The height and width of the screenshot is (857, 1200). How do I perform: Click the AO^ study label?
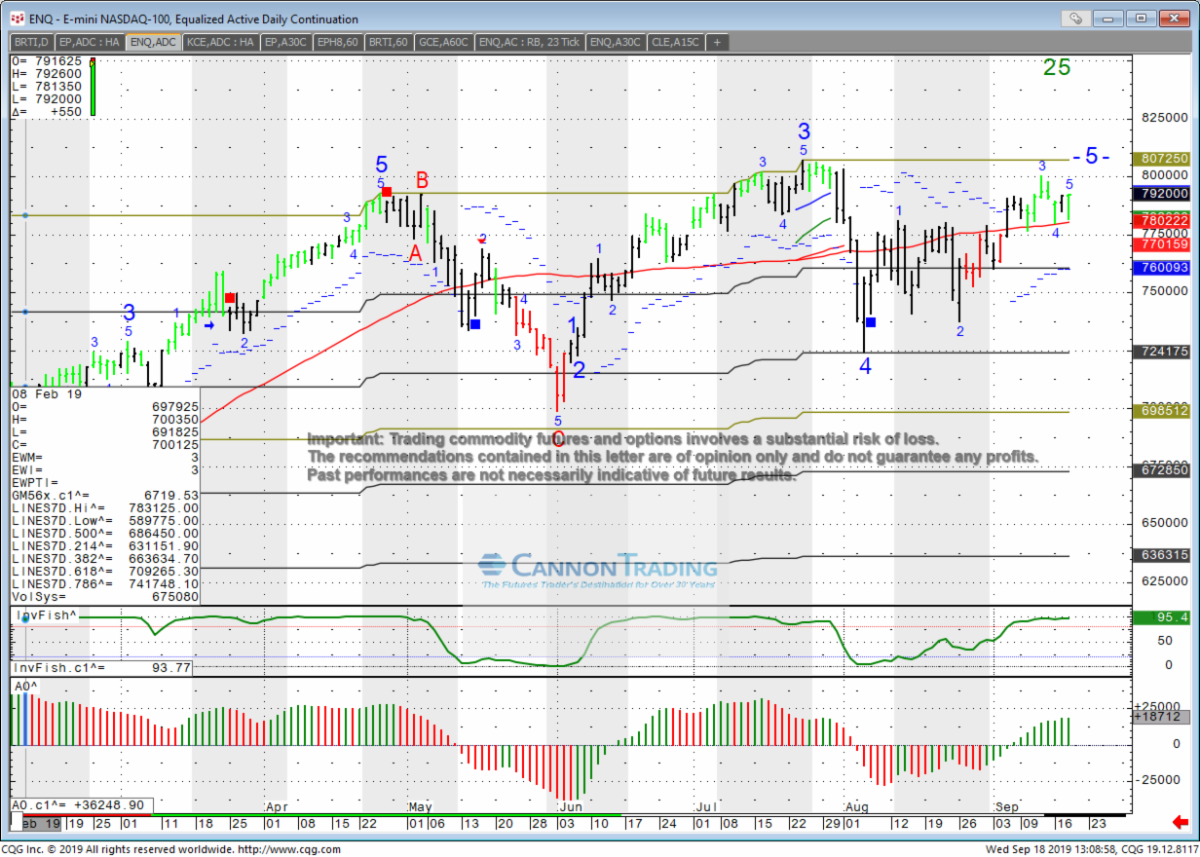pos(24,686)
